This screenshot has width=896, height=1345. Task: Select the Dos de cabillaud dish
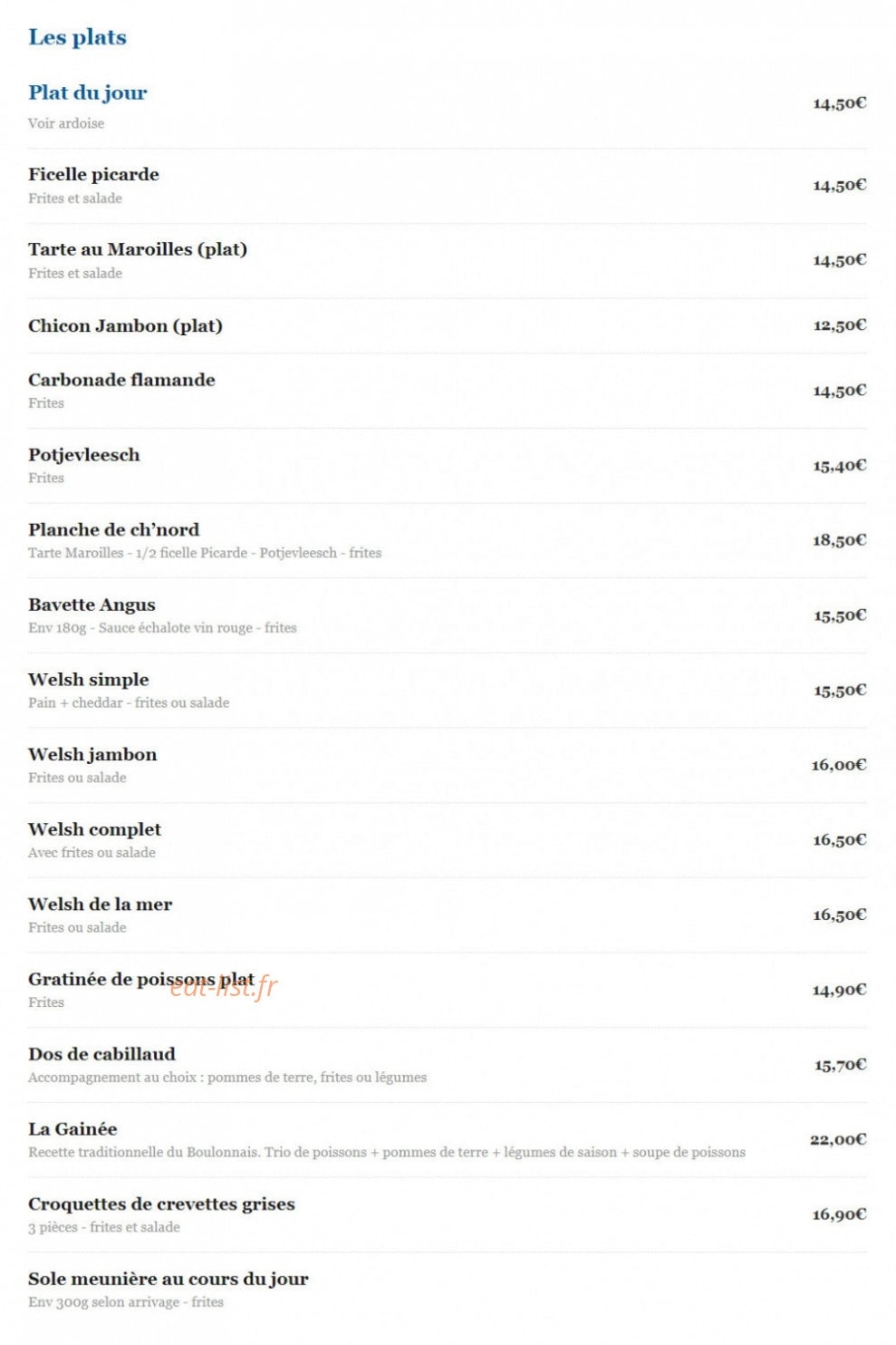point(101,1054)
